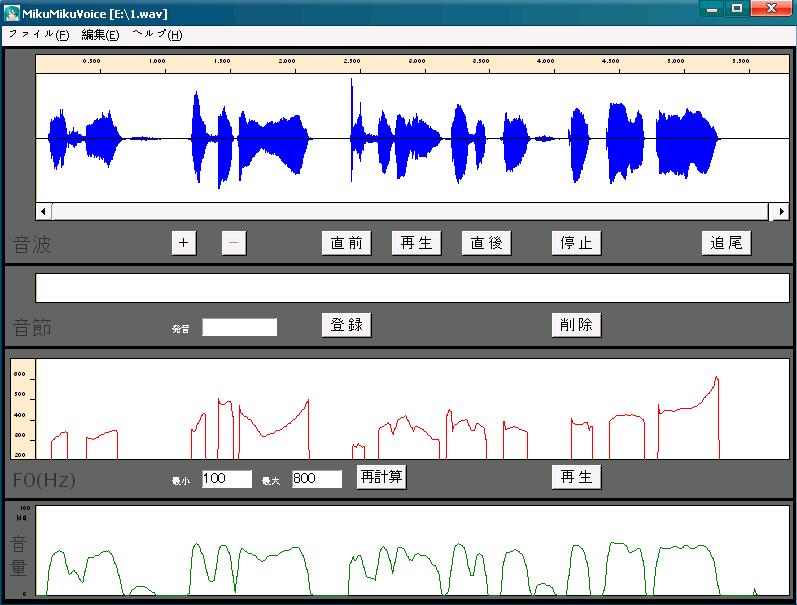Click the 直前 button
Screen dimensions: 797x605
(347, 243)
